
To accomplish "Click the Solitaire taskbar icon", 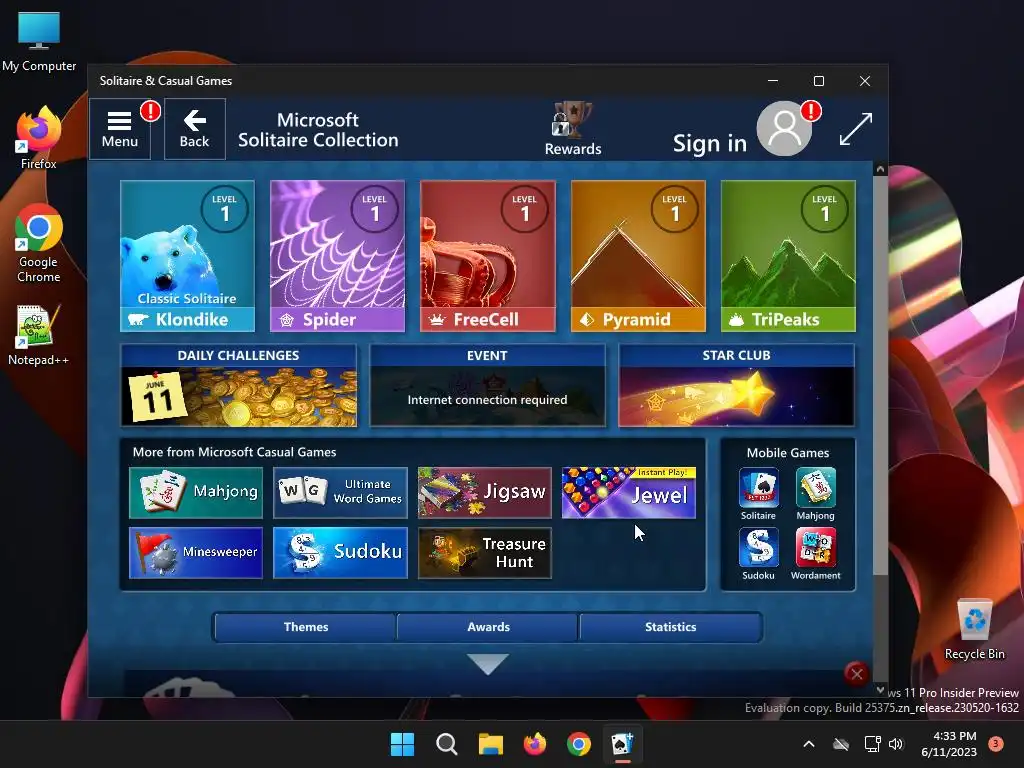I will point(622,744).
